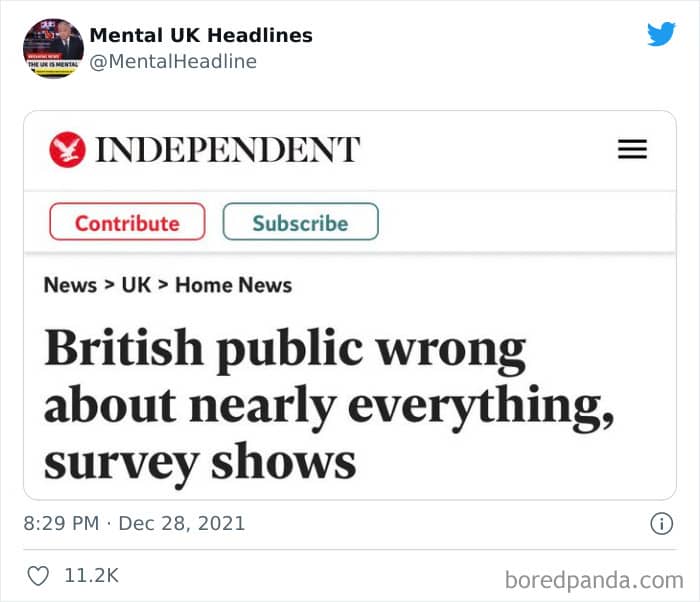
Task: Open the Independent hamburger menu
Action: [632, 149]
